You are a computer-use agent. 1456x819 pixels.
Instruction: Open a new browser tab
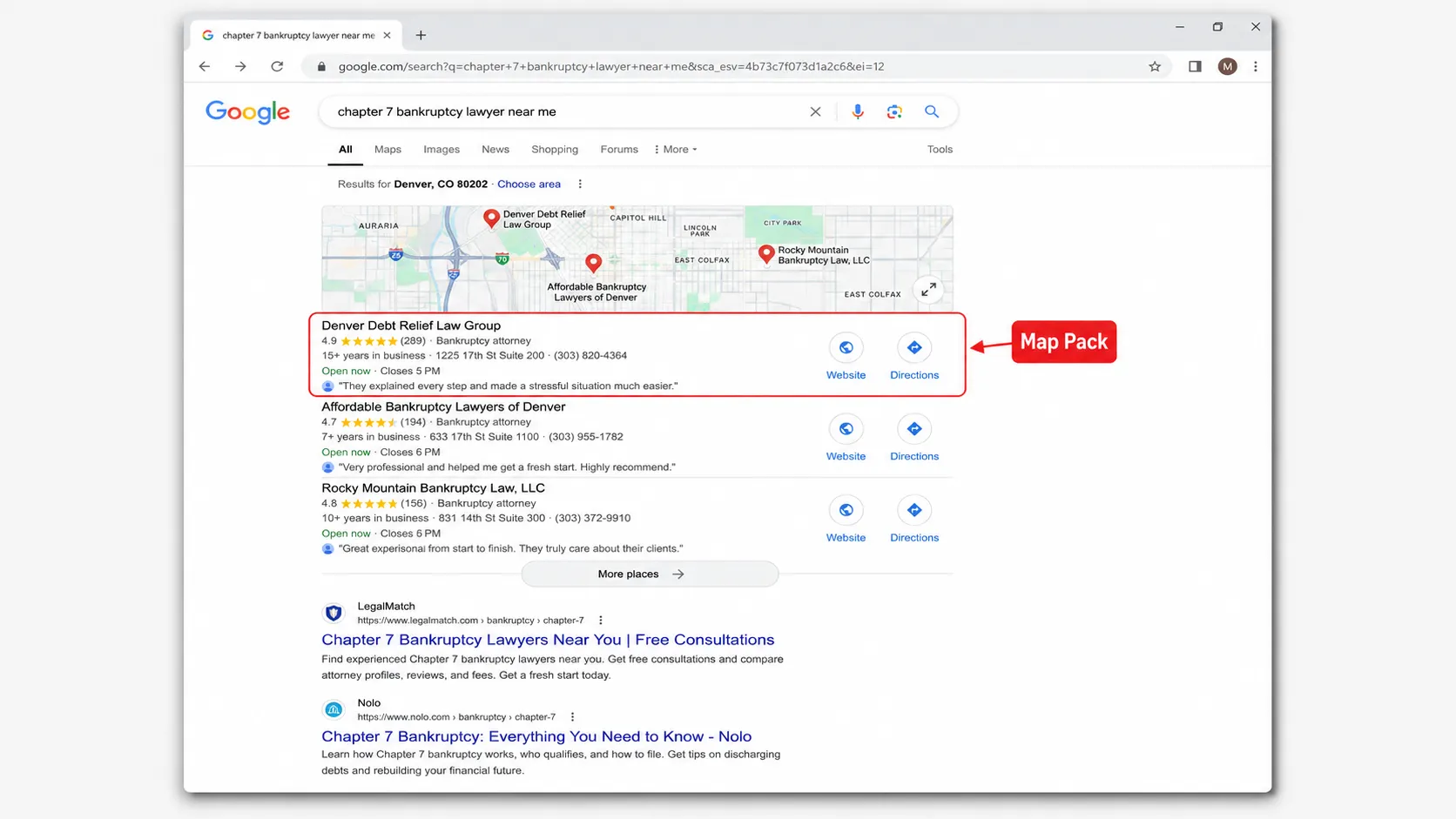pos(421,35)
